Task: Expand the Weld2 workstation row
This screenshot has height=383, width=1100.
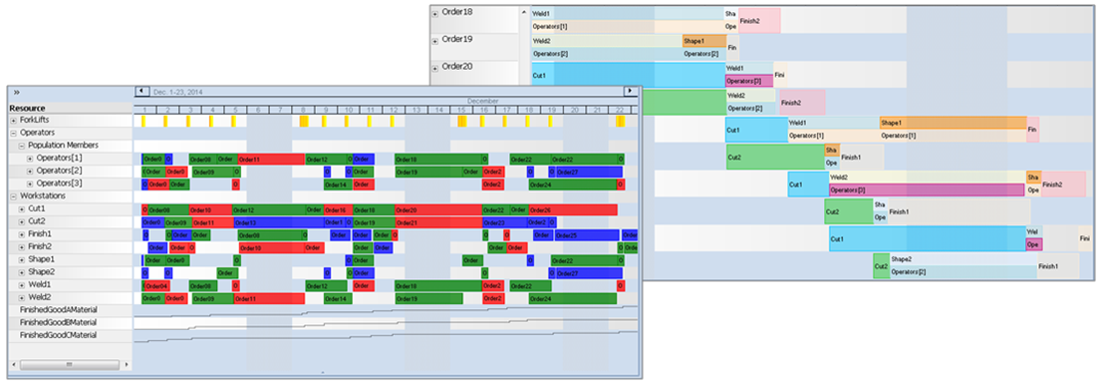Action: [22, 298]
